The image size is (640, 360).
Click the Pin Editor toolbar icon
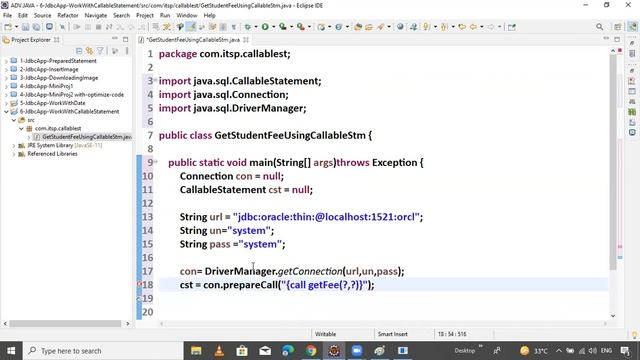(512, 27)
